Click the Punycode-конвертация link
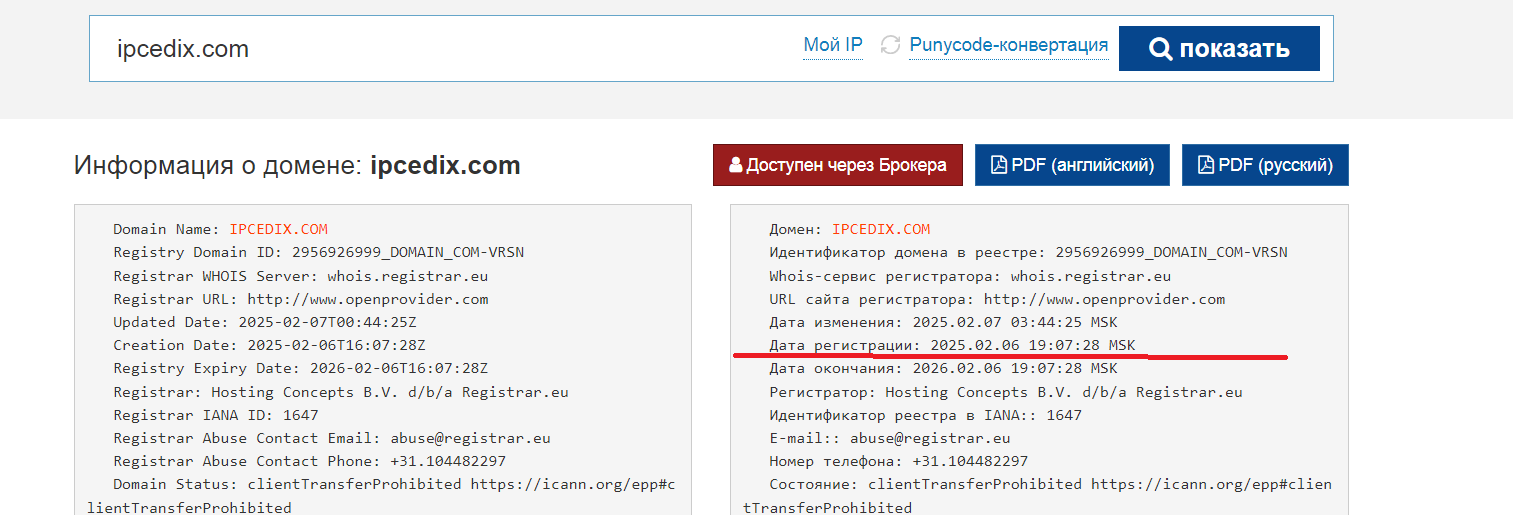Screen dimensions: 1513x515 [x=1008, y=45]
